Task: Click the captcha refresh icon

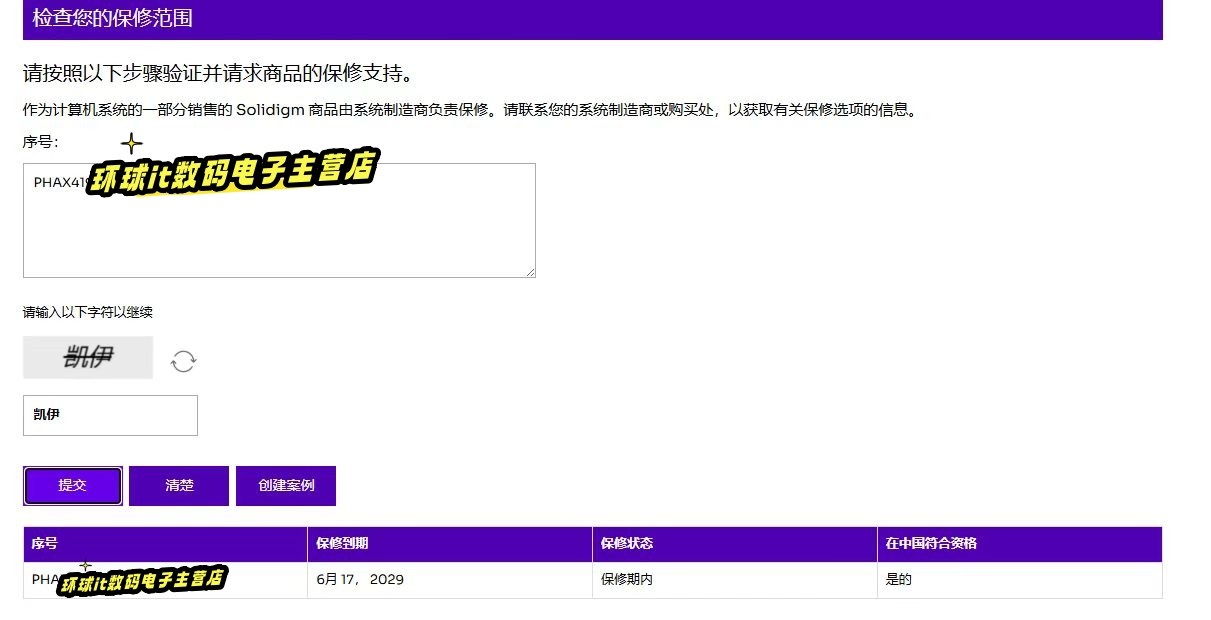Action: coord(183,361)
